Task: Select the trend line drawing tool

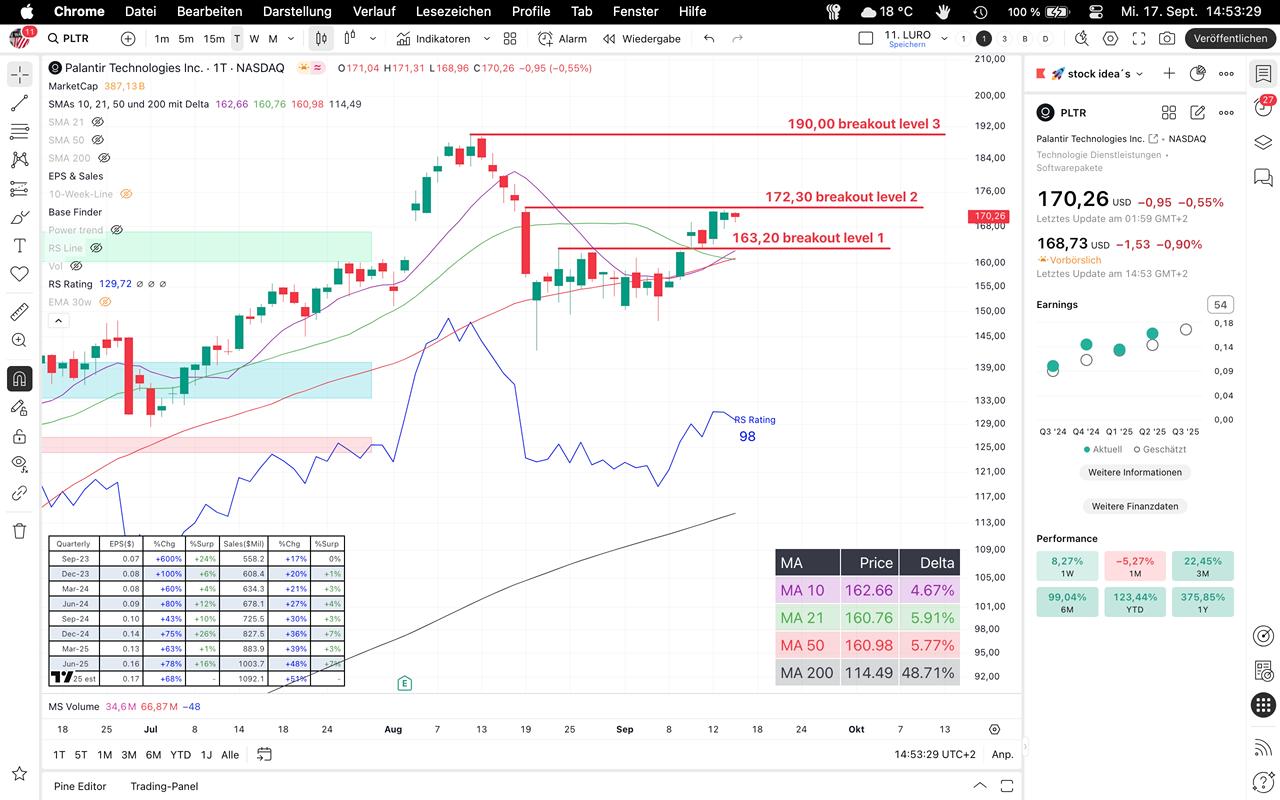Action: [x=19, y=103]
